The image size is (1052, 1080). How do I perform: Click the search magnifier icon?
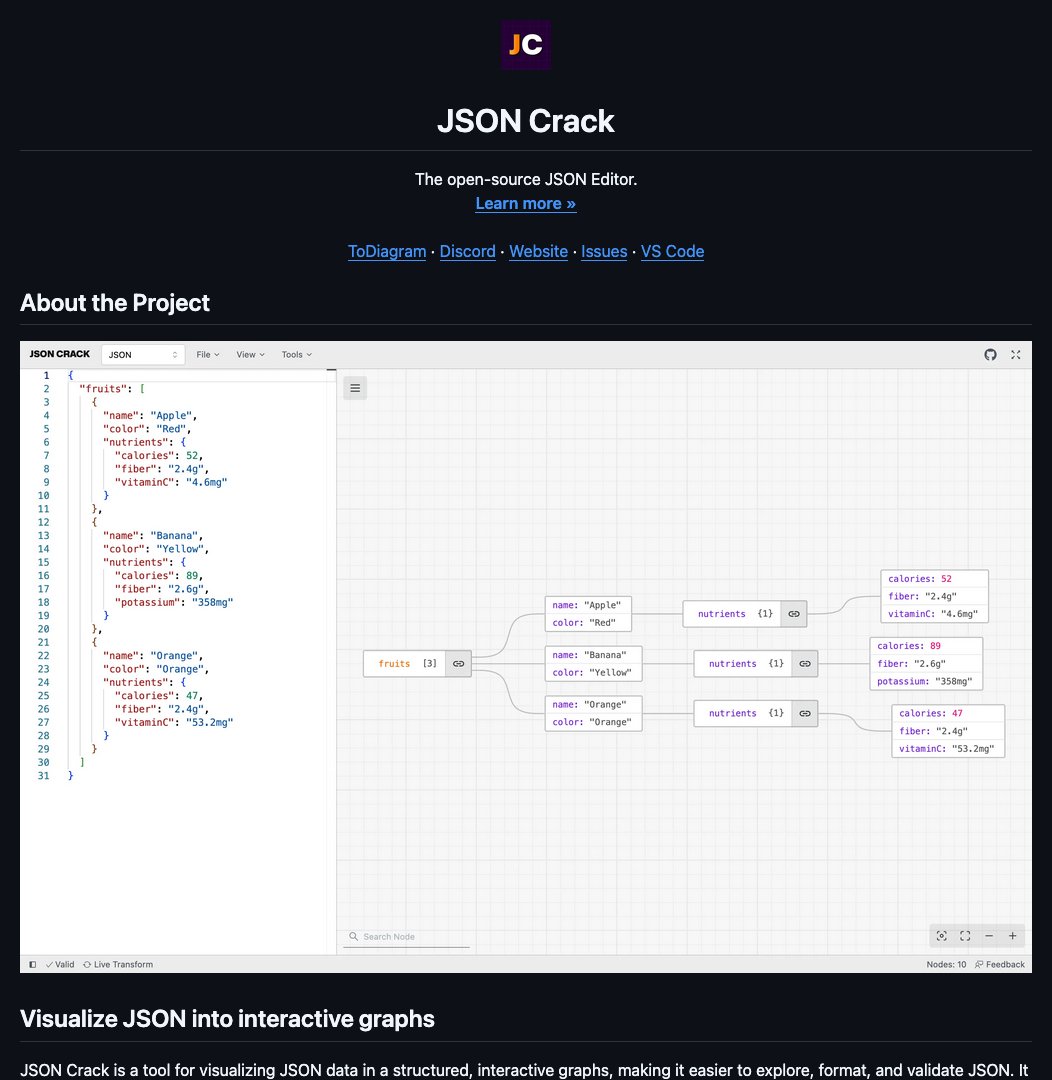point(353,937)
